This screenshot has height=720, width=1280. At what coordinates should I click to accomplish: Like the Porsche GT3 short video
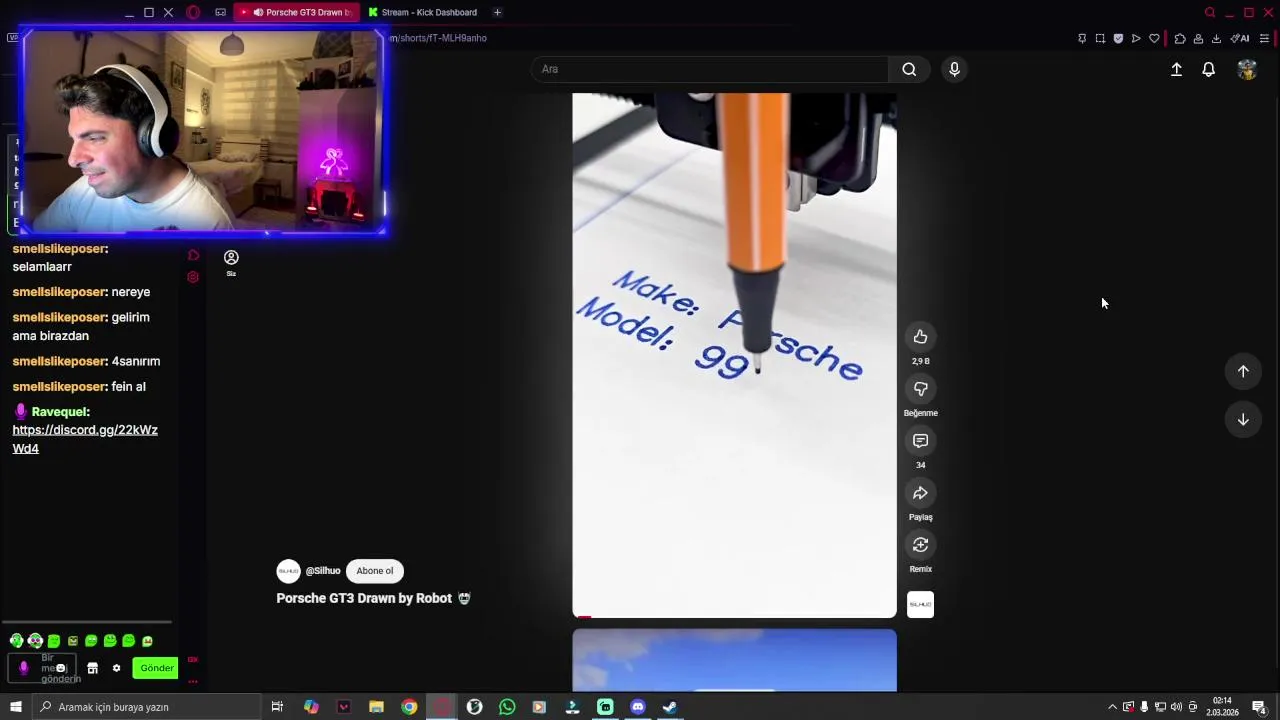click(x=920, y=337)
